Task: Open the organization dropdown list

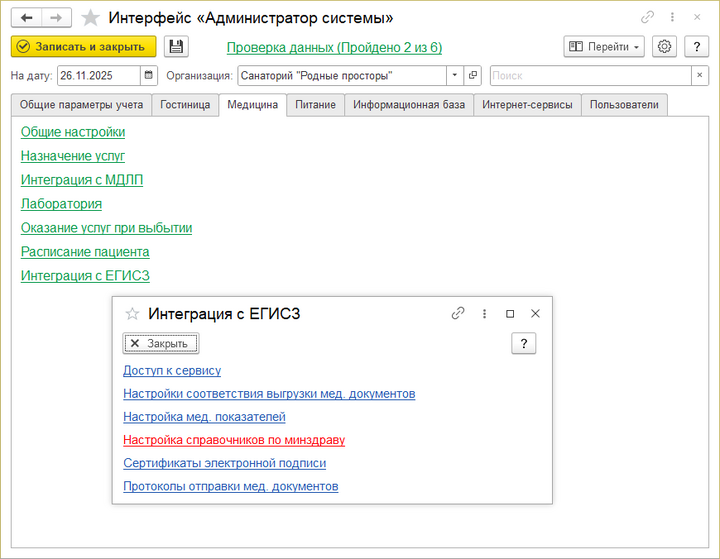Action: 454,76
